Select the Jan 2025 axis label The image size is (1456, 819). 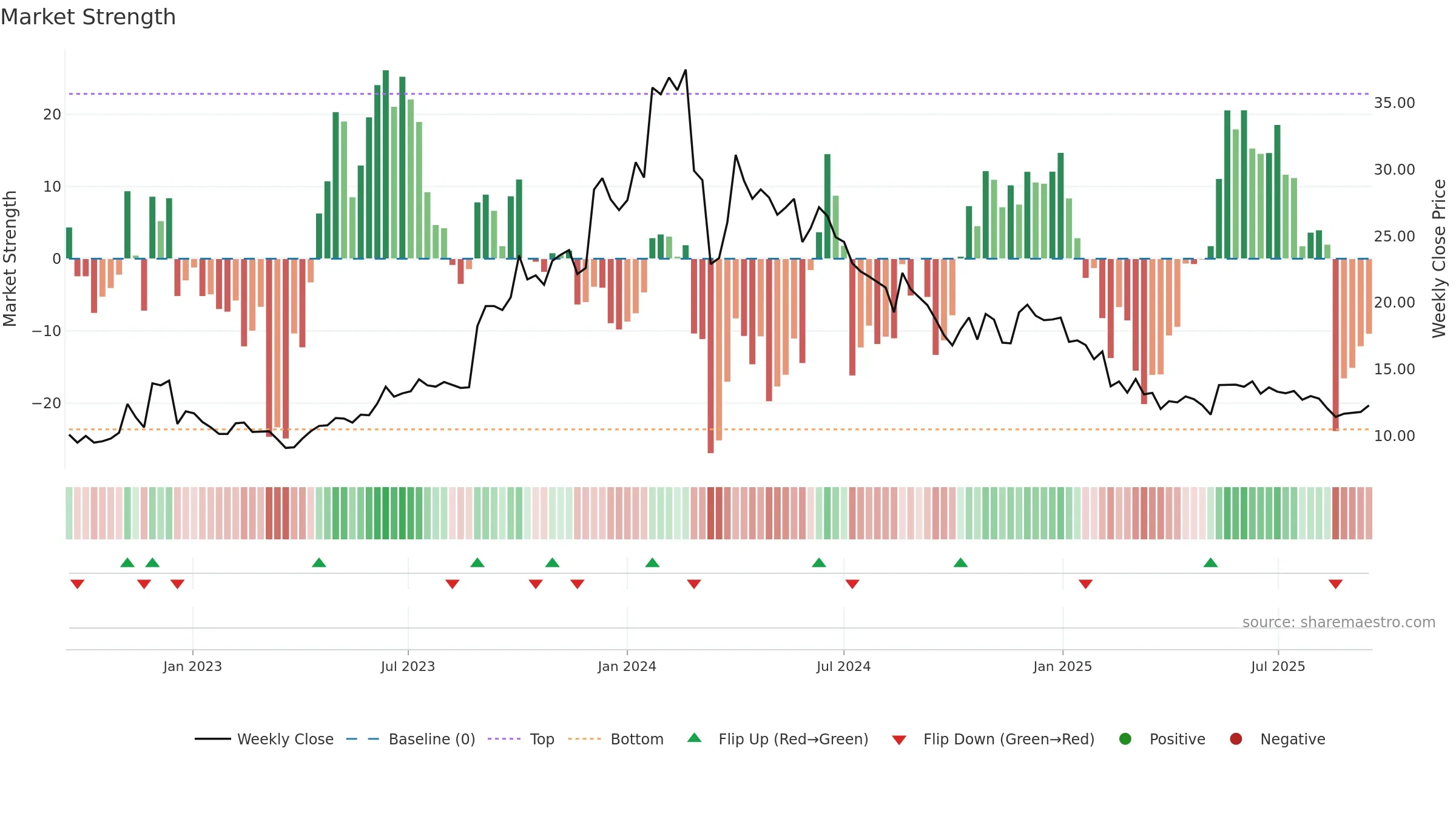click(x=1062, y=666)
